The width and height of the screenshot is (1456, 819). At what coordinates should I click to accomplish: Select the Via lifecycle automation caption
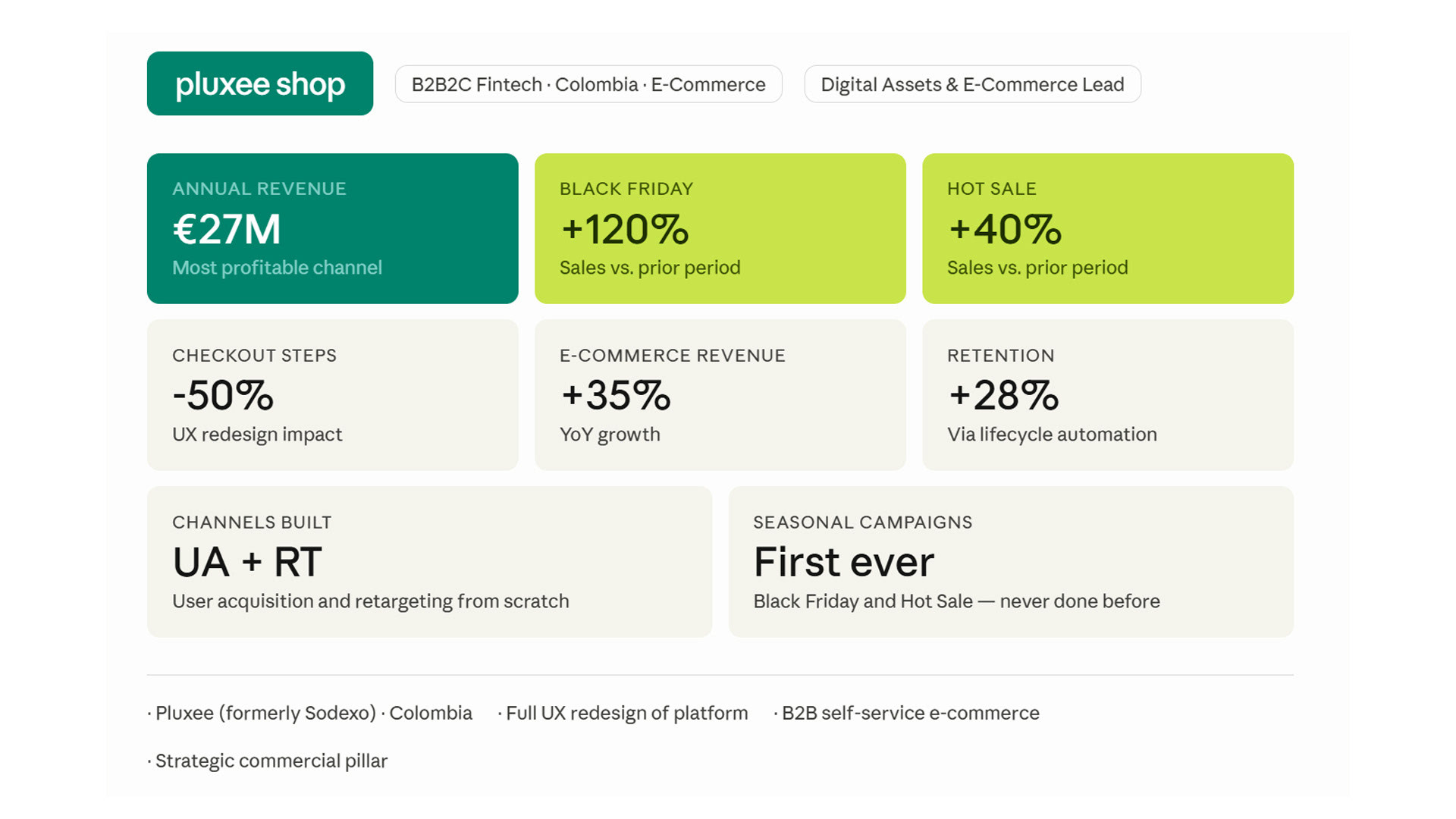[x=1052, y=435]
